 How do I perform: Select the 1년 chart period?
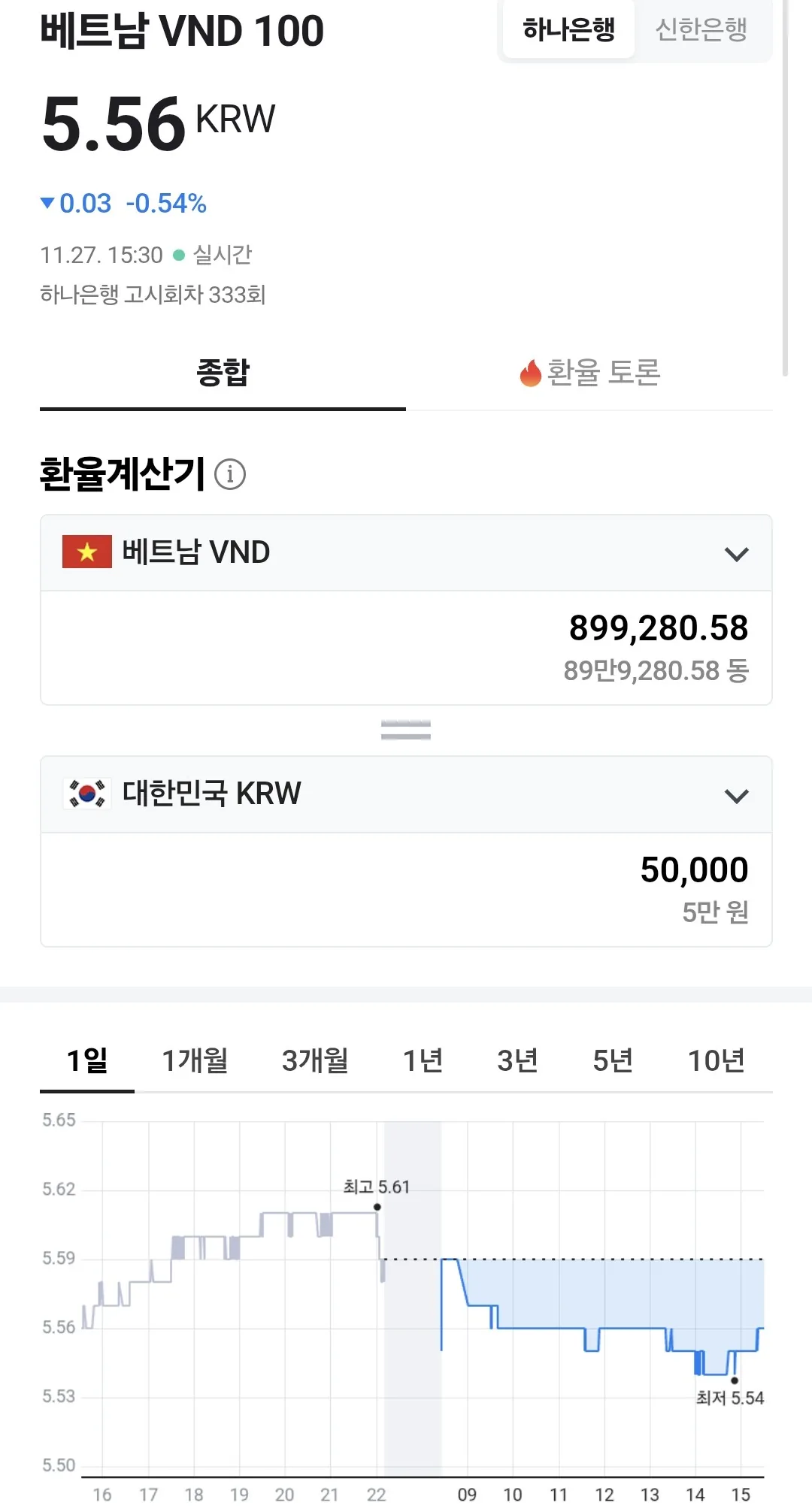click(423, 1060)
